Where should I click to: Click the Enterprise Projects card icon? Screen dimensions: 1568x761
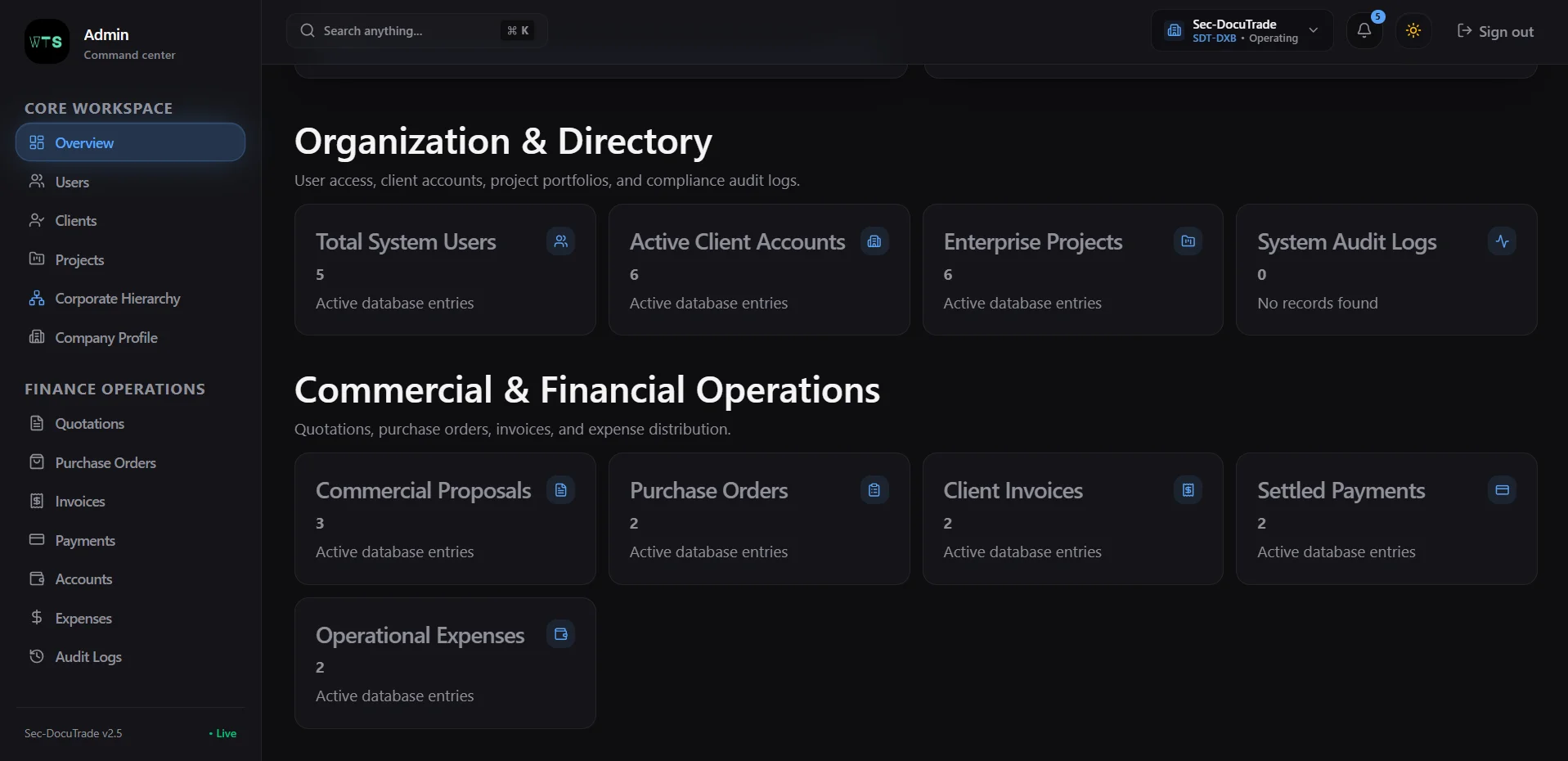(x=1188, y=241)
